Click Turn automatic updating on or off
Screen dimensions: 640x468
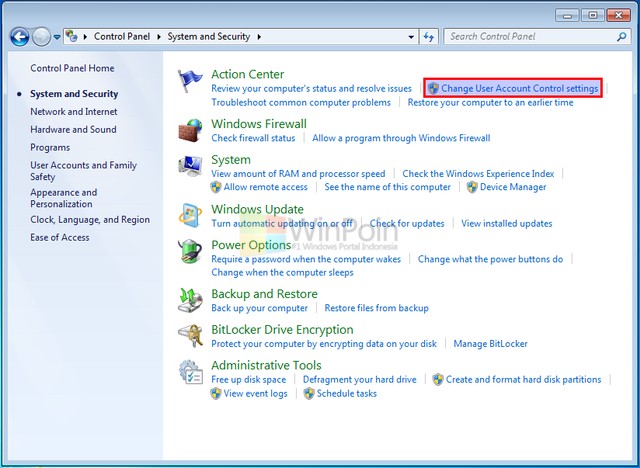(282, 224)
